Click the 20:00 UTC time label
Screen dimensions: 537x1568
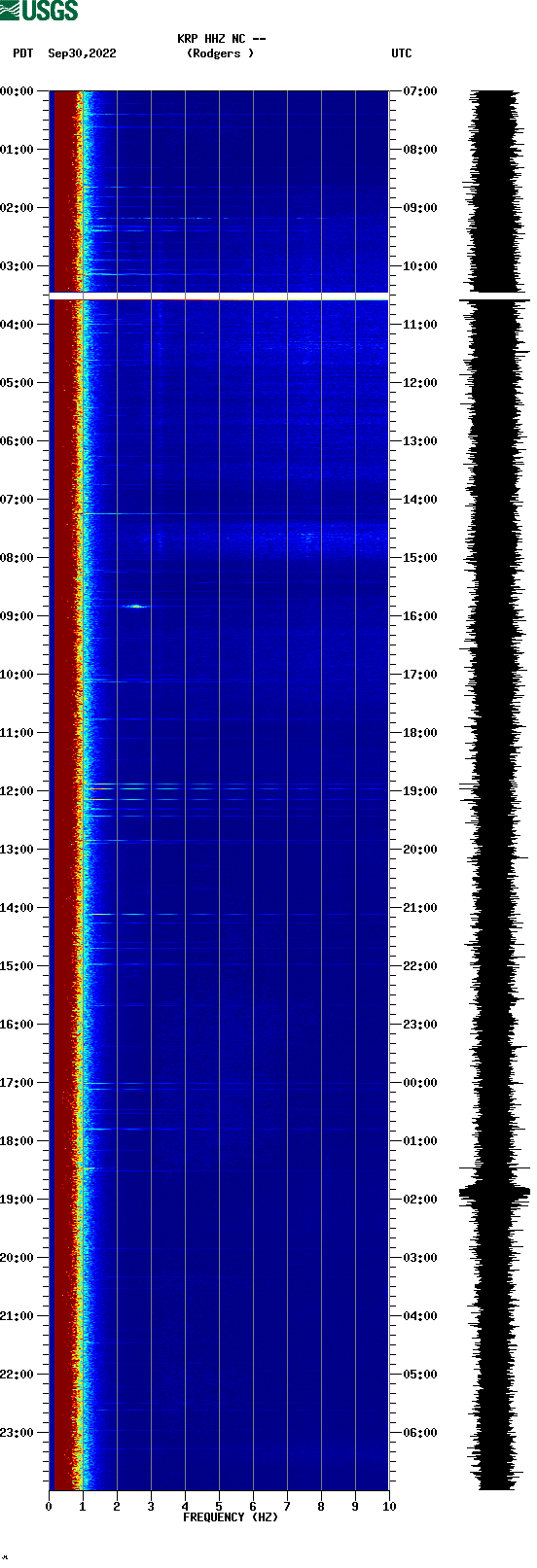(x=420, y=850)
